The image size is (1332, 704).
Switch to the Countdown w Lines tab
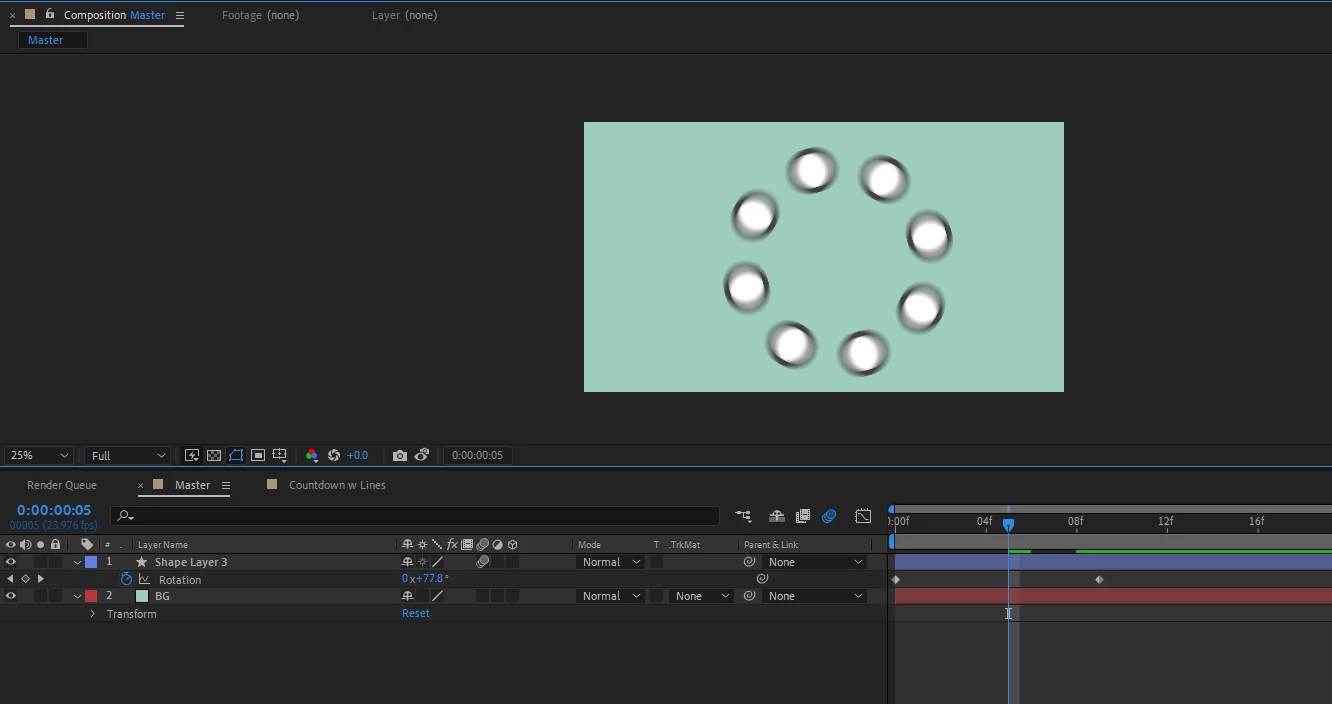[337, 485]
